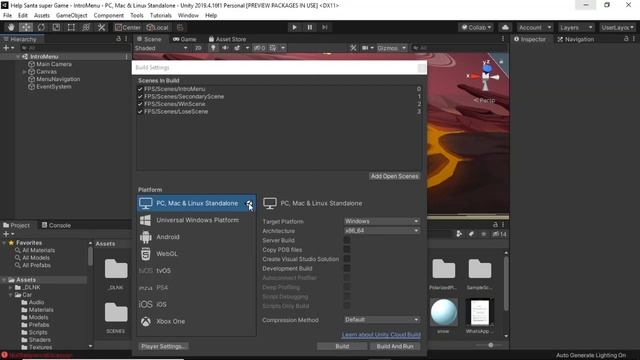
Task: Open Architecture dropdown
Action: [x=382, y=231]
